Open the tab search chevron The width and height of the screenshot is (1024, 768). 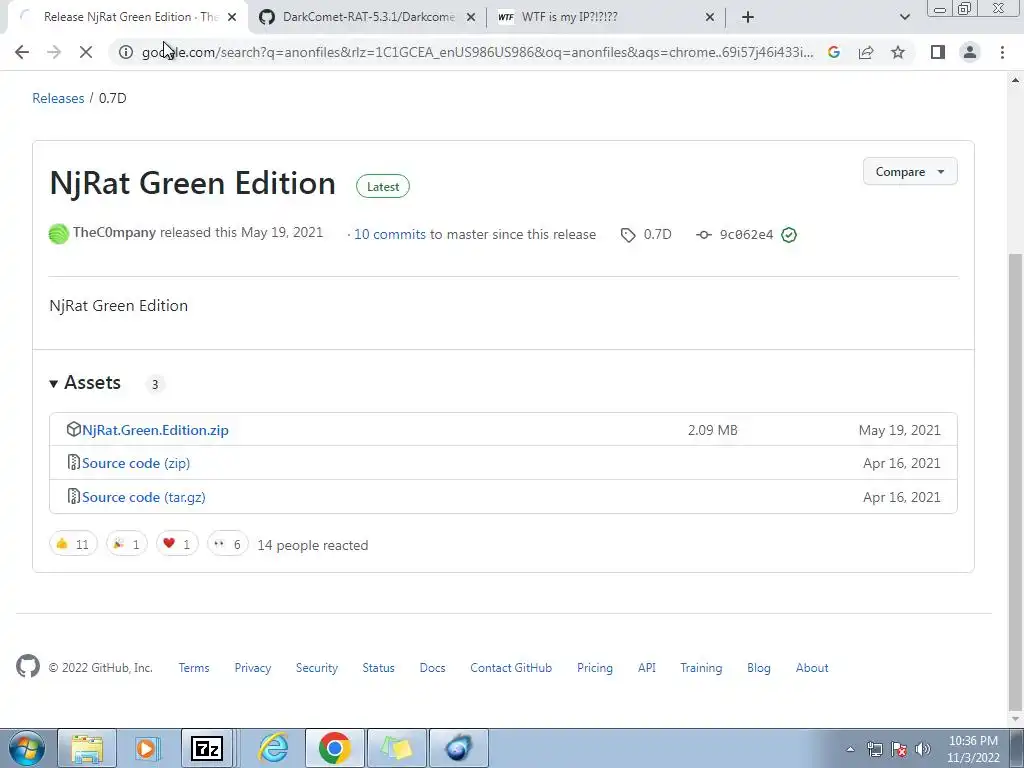click(x=904, y=17)
